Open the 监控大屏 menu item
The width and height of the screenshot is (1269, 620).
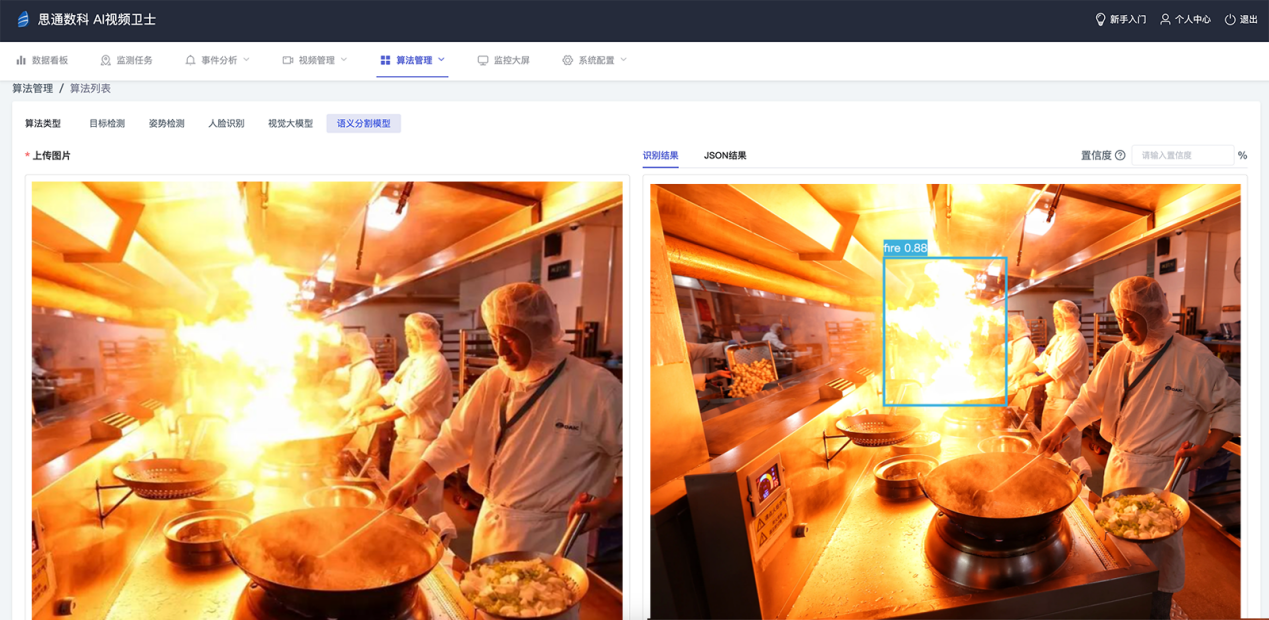point(503,60)
